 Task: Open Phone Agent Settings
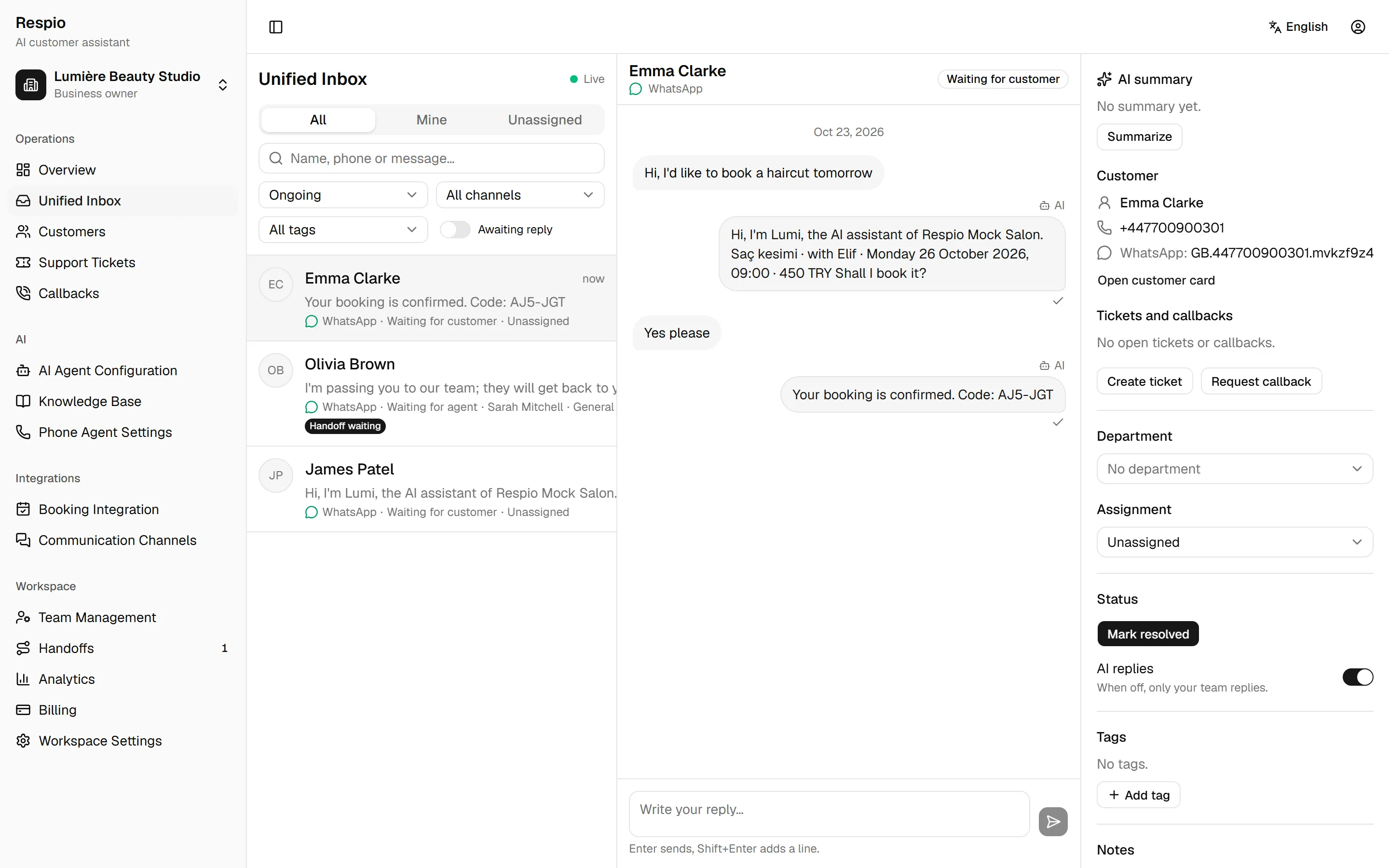[x=123, y=432]
